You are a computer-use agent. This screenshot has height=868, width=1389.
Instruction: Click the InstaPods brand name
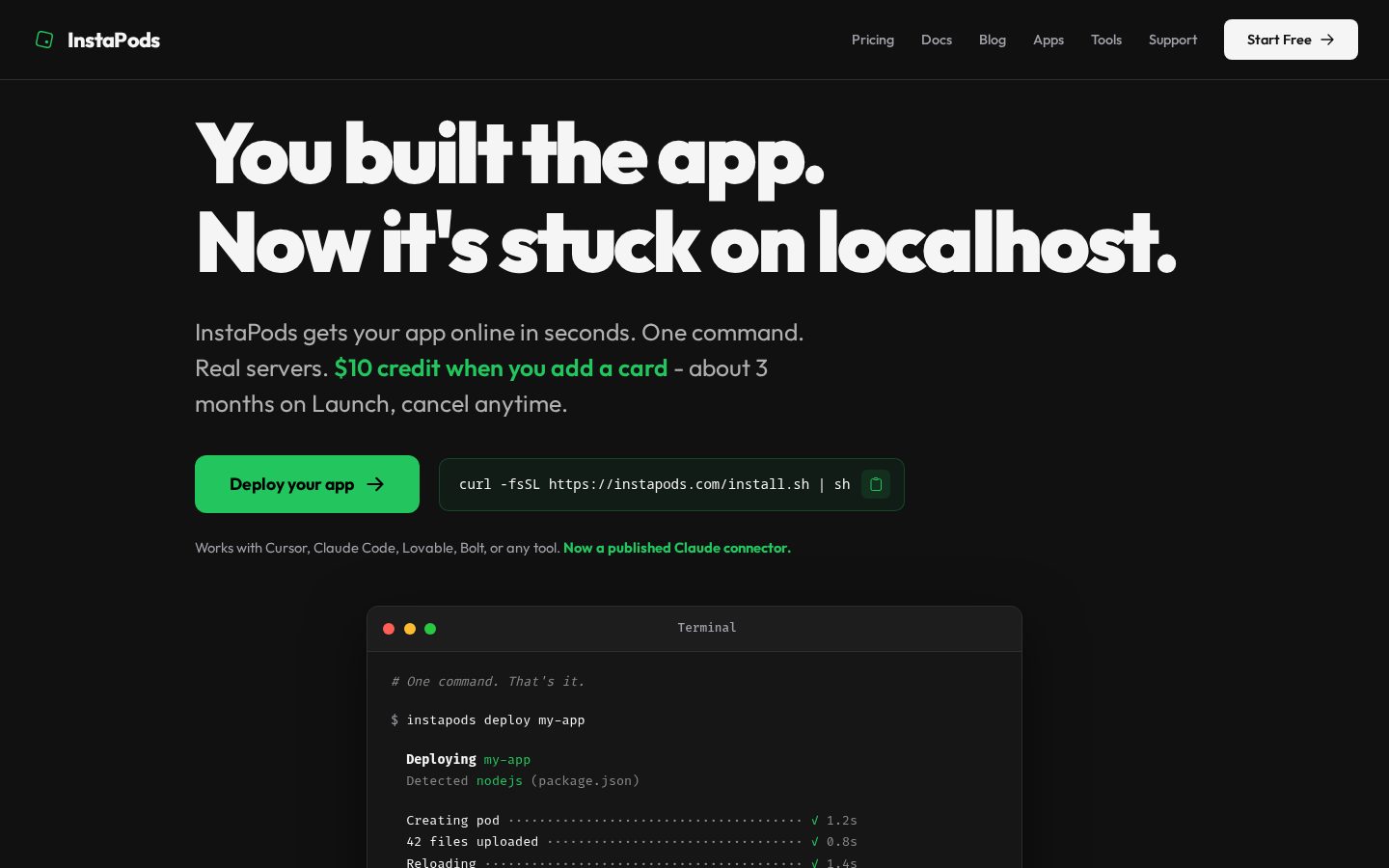114,40
